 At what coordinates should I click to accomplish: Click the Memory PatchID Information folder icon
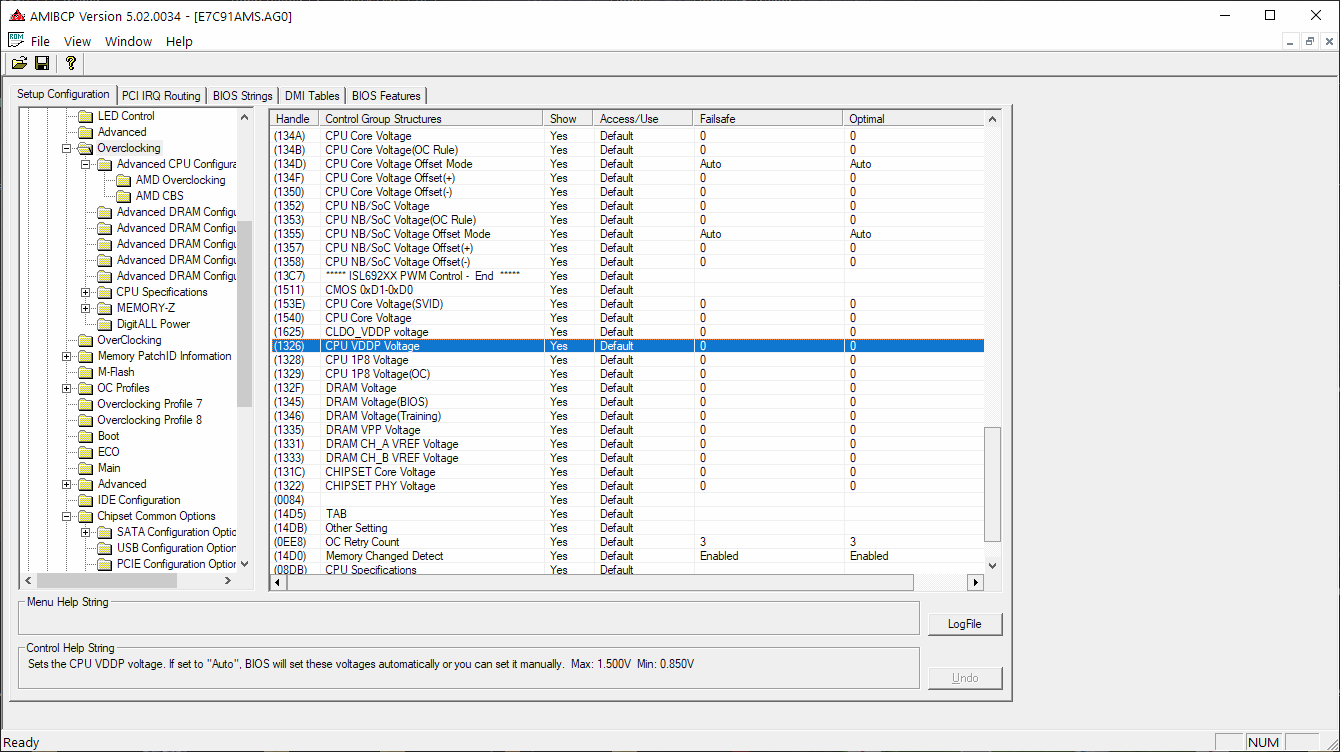tap(86, 356)
